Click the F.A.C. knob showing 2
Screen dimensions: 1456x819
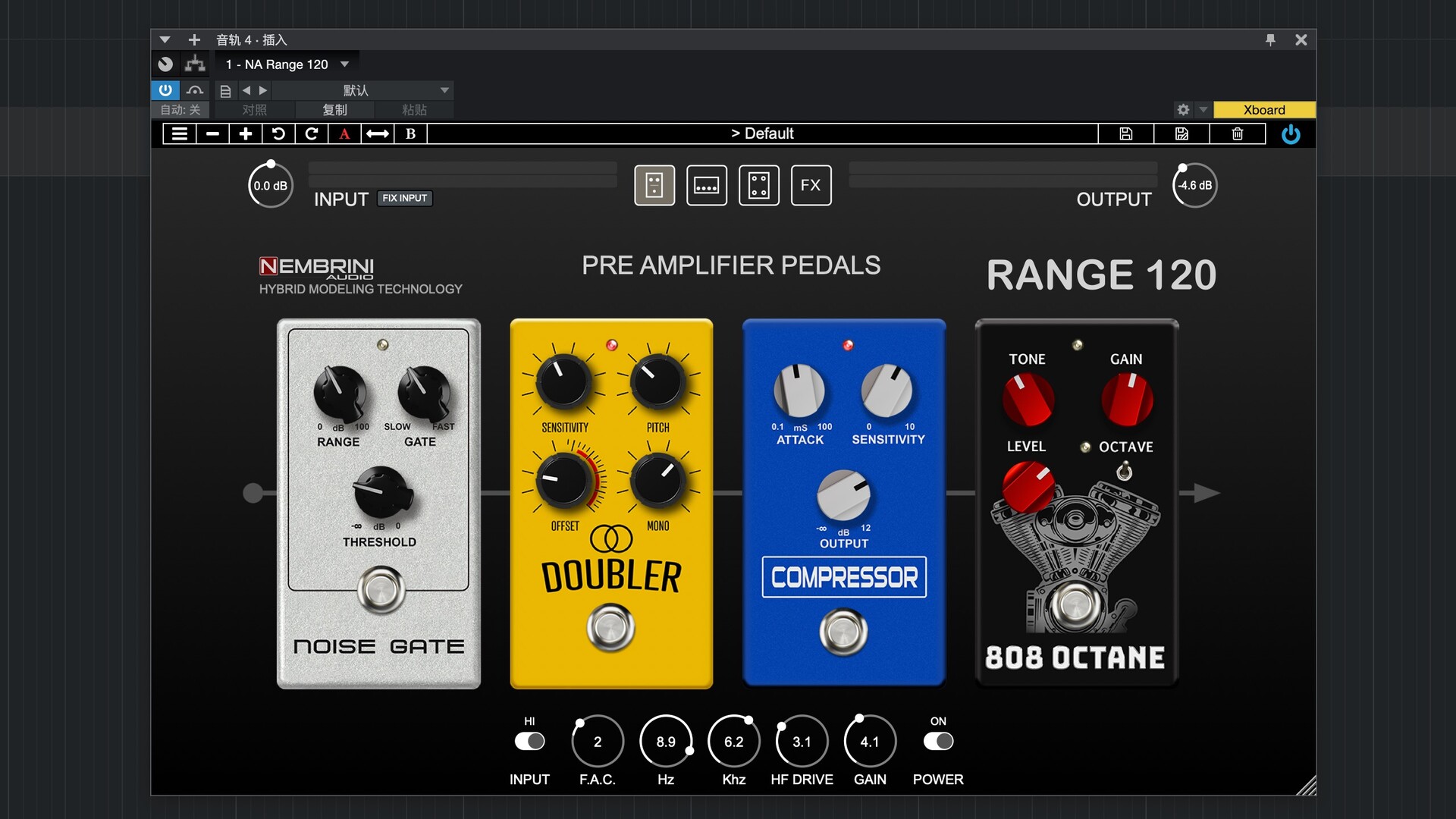[x=598, y=742]
